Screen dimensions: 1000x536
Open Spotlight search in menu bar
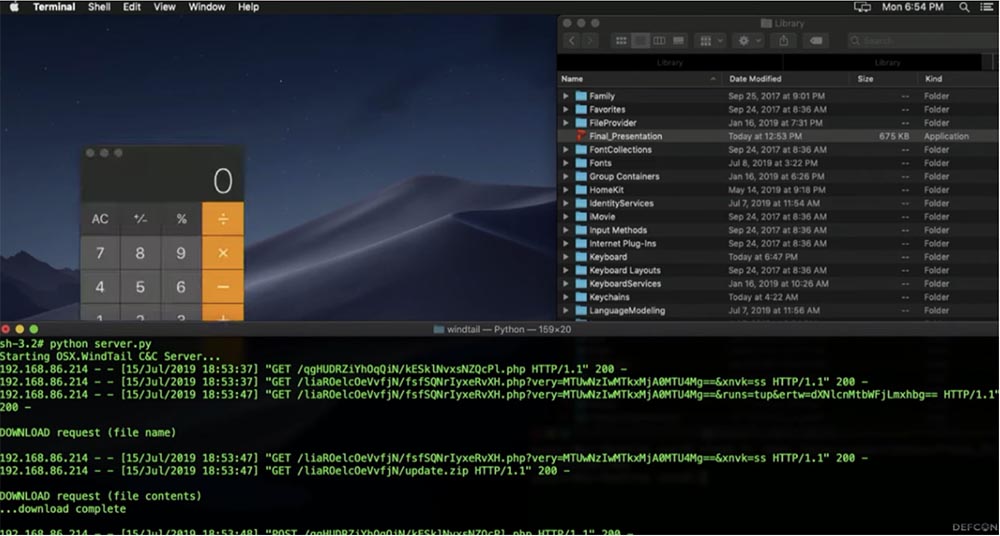point(964,8)
